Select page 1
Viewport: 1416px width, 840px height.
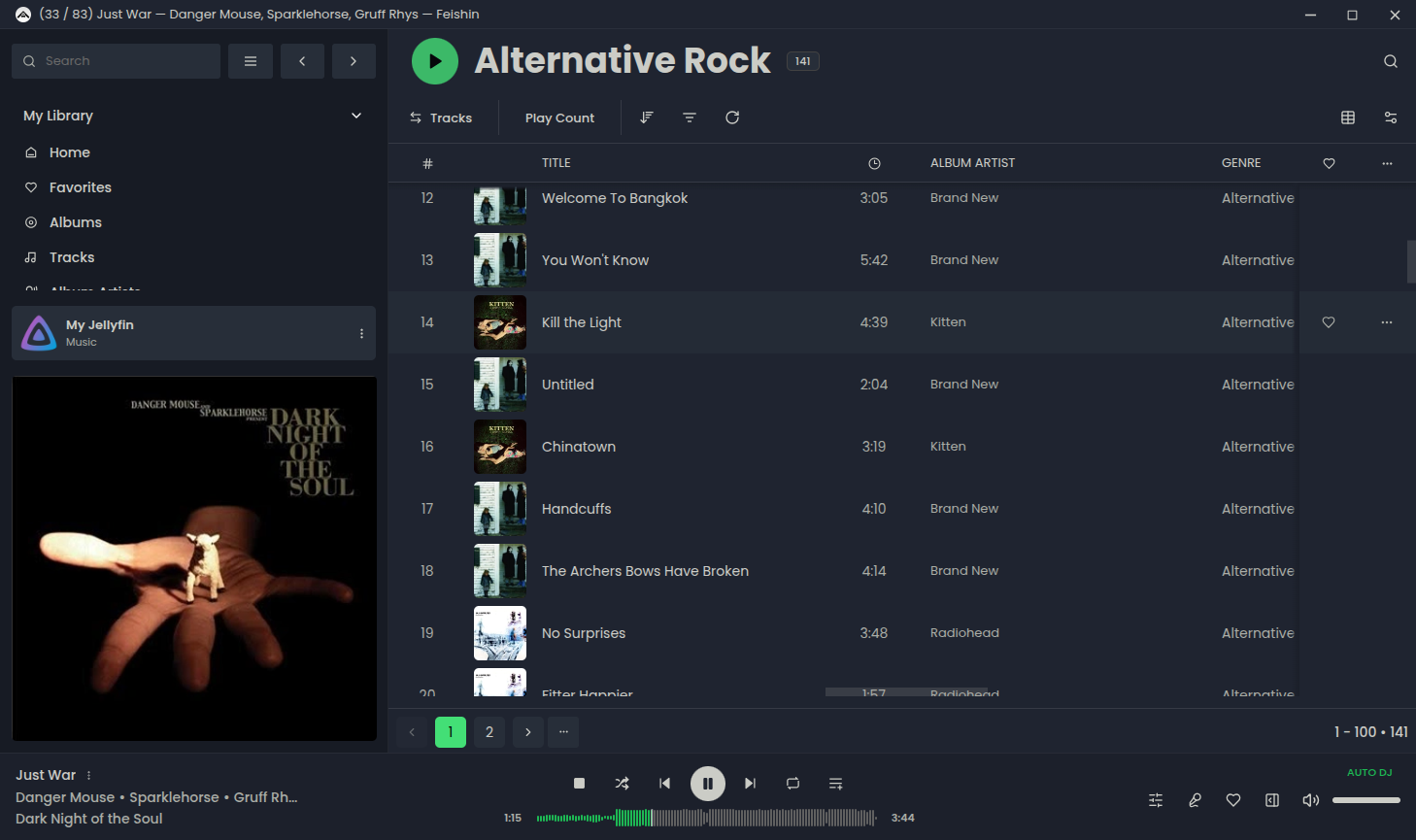point(451,732)
